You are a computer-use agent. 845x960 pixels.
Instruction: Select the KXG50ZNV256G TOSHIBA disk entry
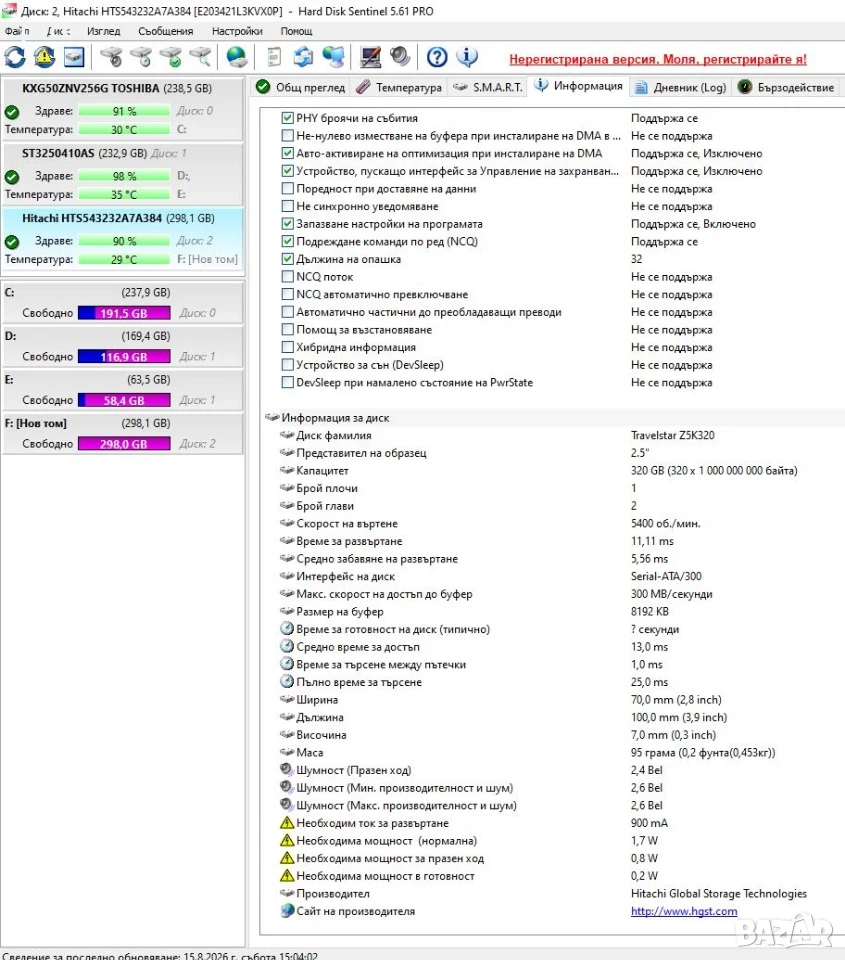(122, 108)
